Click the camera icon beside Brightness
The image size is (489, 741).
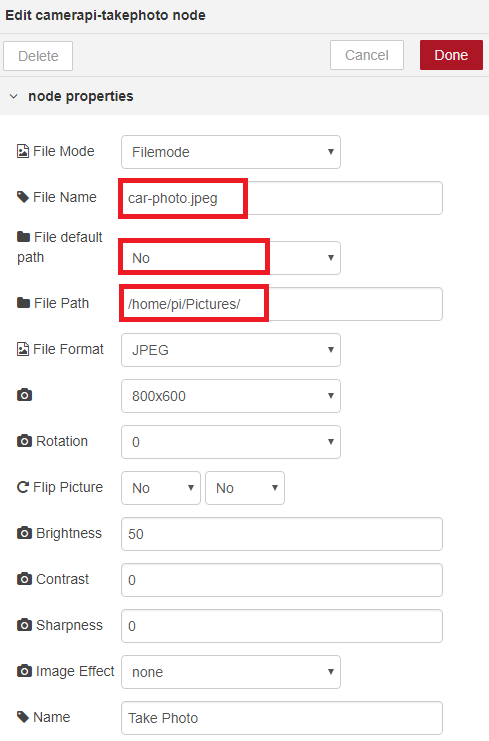[x=25, y=533]
